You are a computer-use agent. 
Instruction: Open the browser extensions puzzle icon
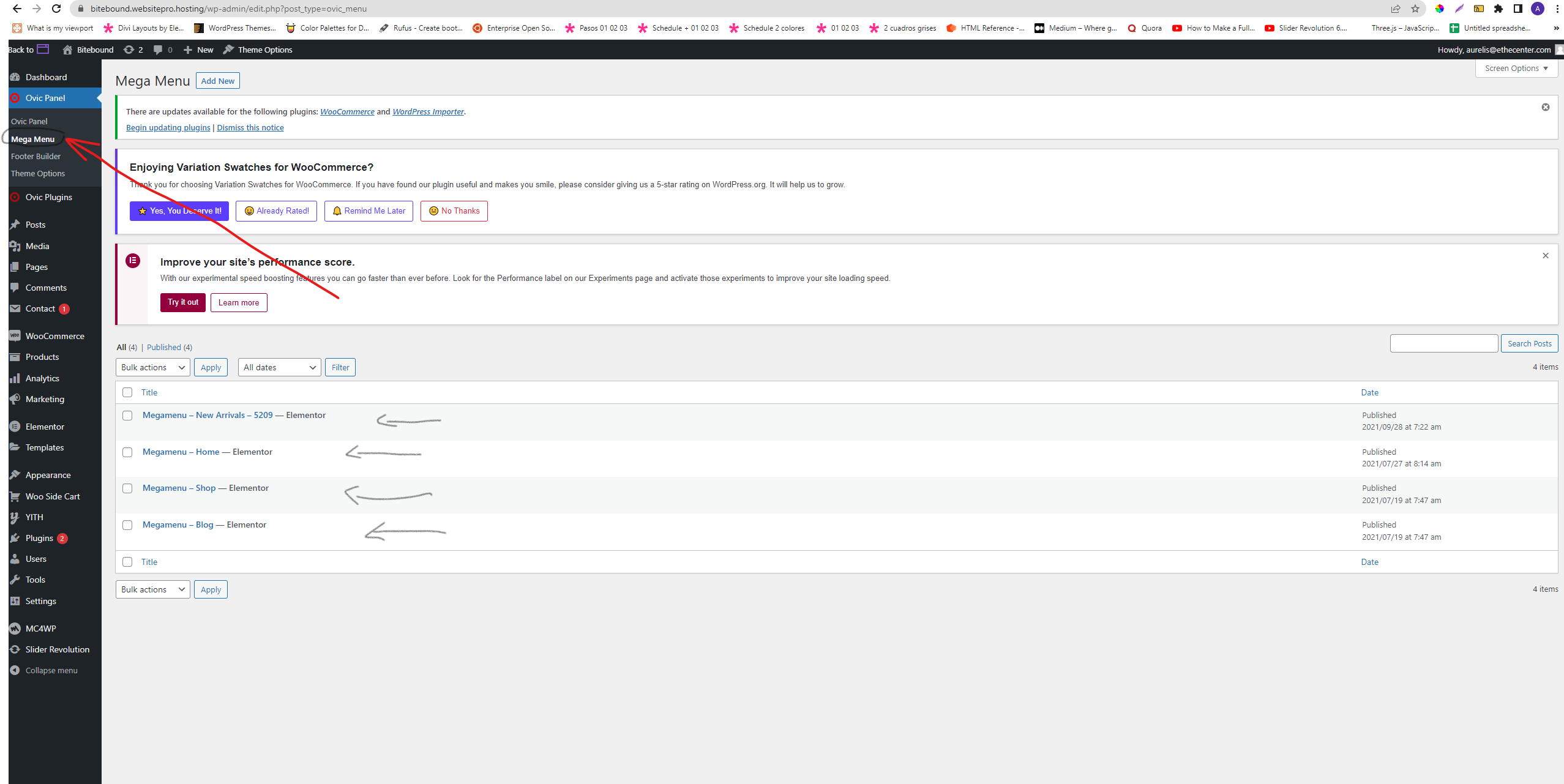point(1499,9)
